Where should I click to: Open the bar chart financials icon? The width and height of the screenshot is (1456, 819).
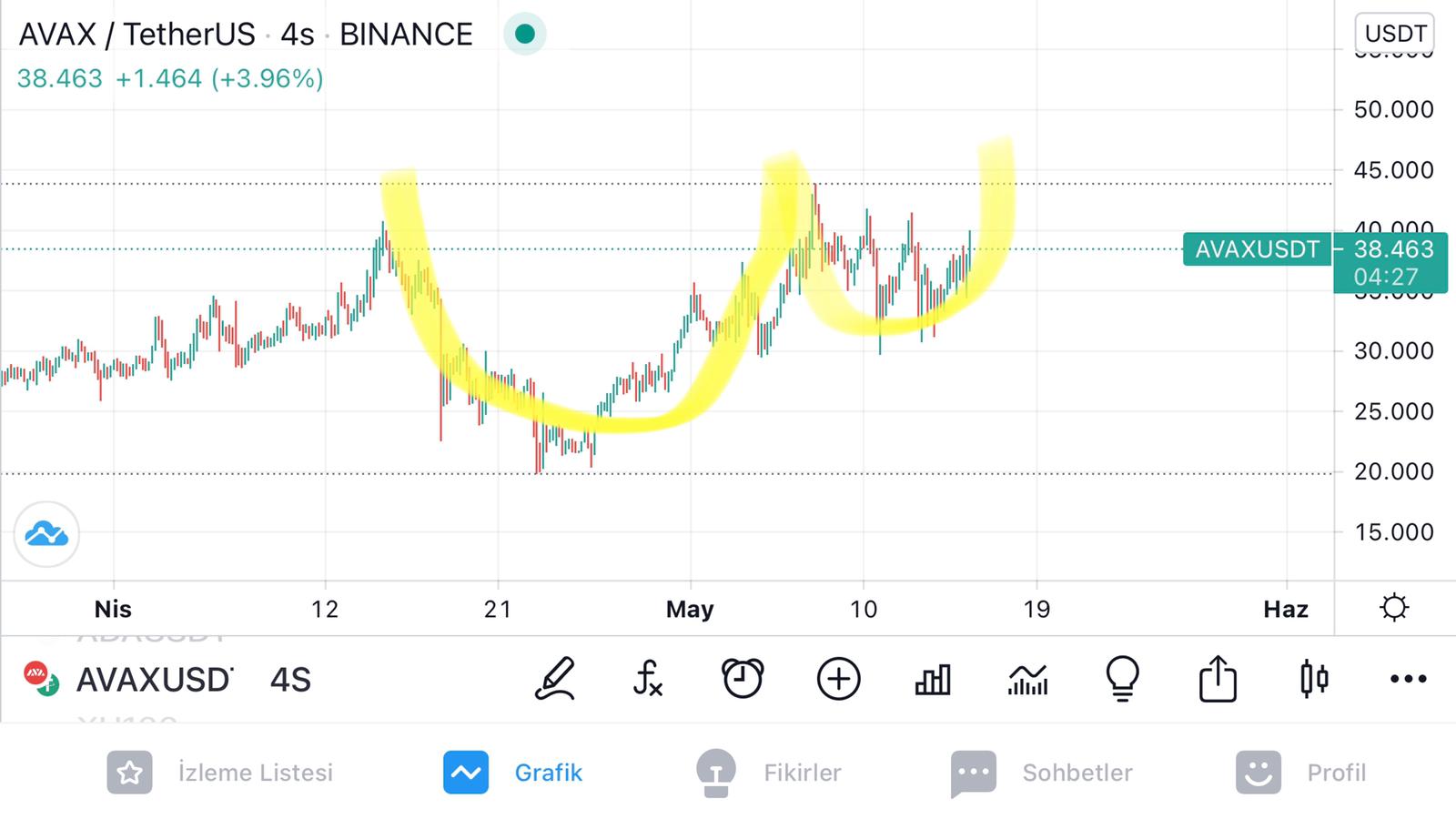point(933,679)
